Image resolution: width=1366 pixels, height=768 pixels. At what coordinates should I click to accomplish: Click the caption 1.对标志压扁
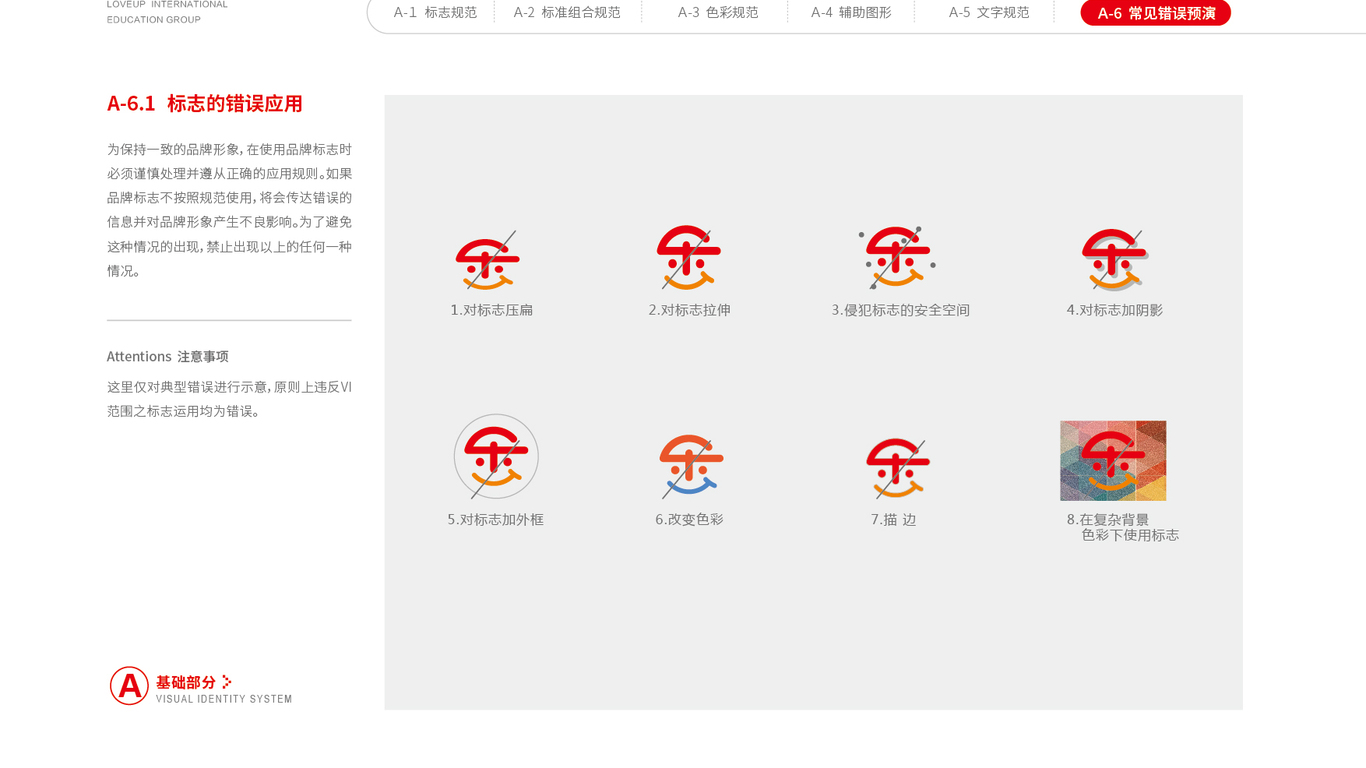[x=491, y=310]
